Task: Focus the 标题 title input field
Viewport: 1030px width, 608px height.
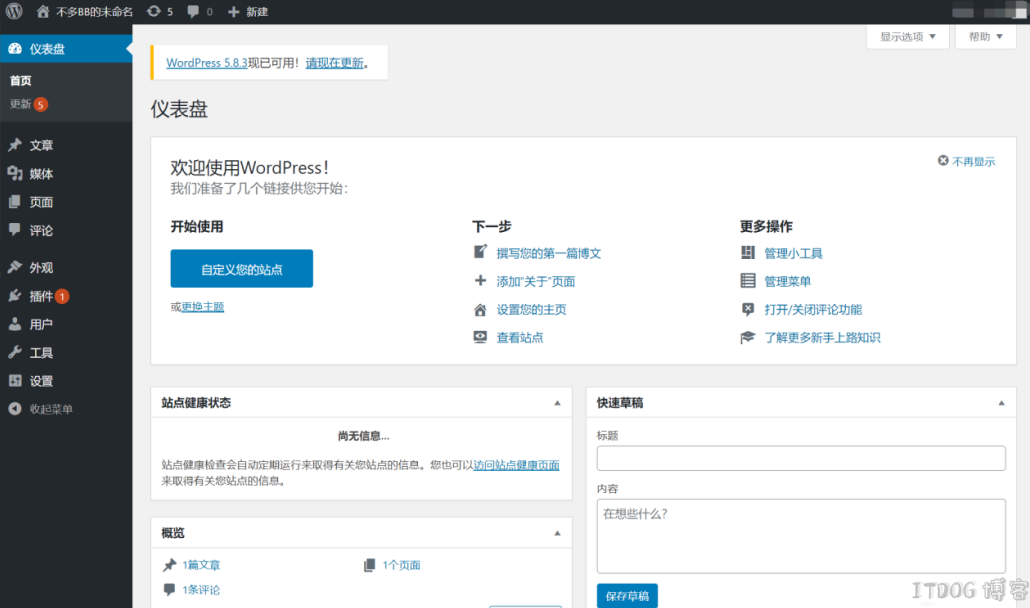Action: point(801,458)
